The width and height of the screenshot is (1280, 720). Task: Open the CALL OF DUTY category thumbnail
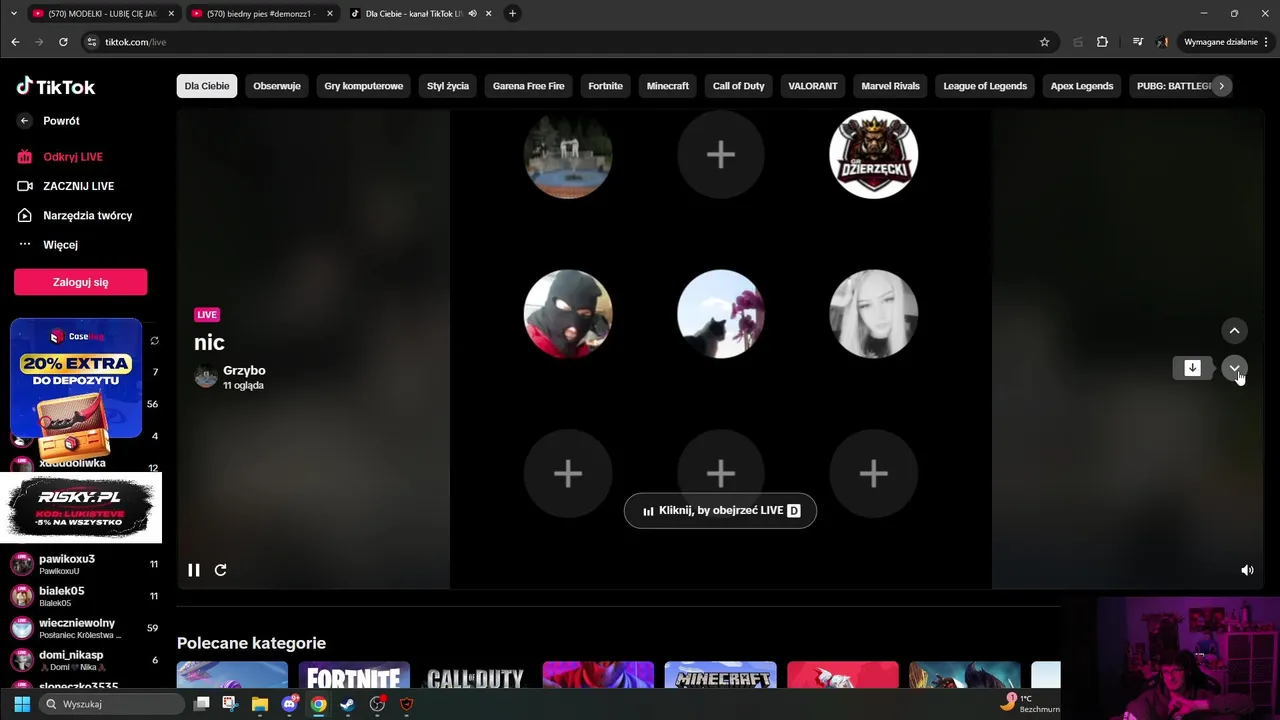(x=476, y=675)
